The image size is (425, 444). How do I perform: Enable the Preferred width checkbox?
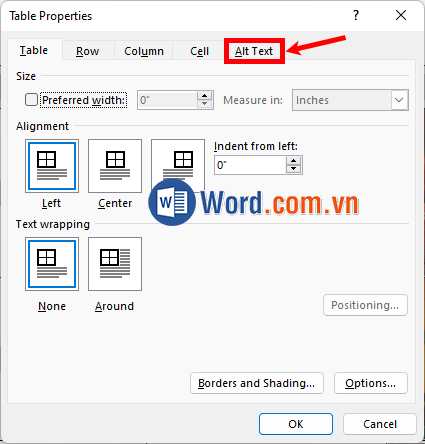tap(31, 100)
